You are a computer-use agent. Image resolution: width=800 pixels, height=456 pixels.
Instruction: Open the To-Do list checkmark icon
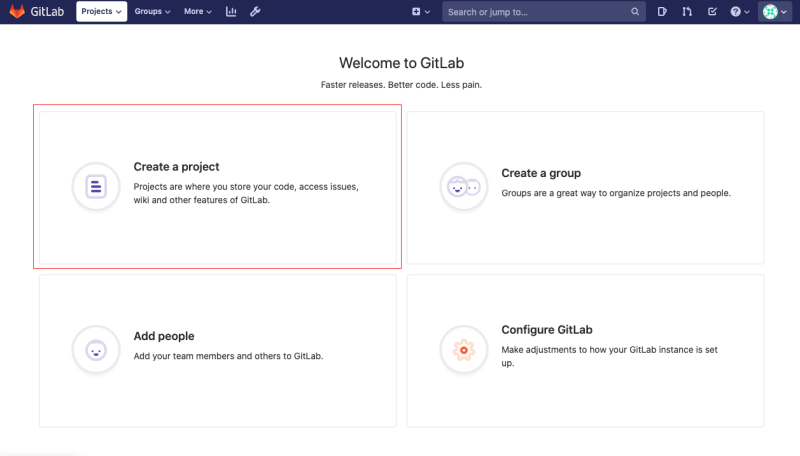coord(712,12)
